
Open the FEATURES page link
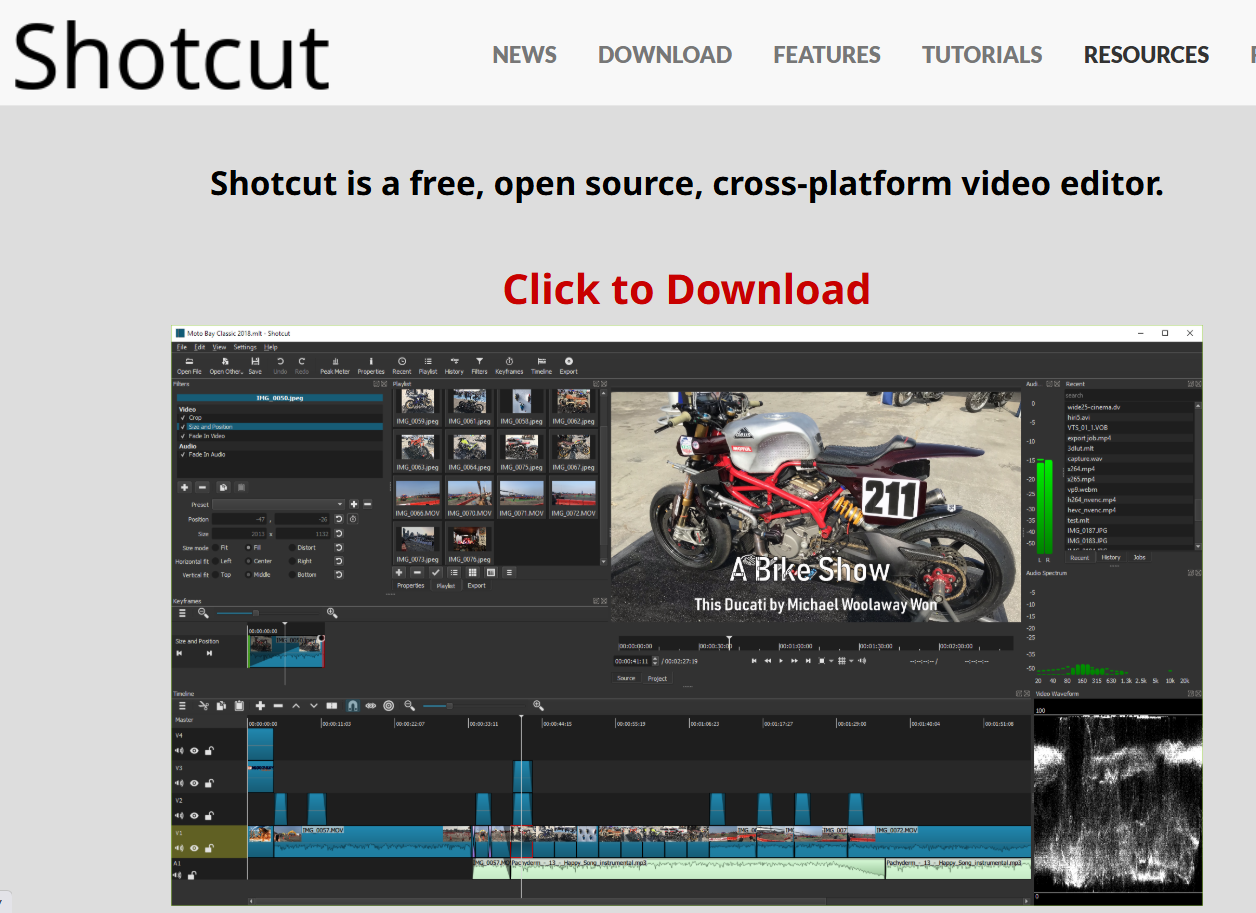coord(827,55)
